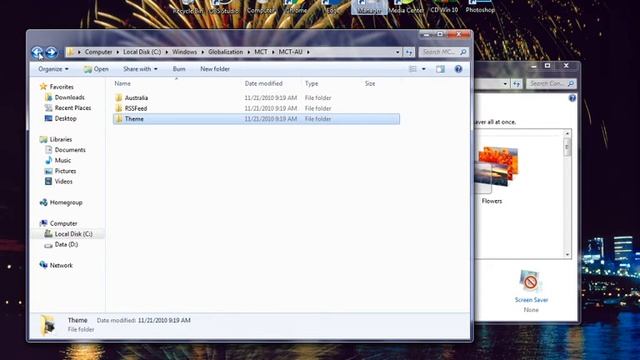Viewport: 640px width, 360px height.
Task: Click the Forward navigation arrow
Action: click(51, 52)
